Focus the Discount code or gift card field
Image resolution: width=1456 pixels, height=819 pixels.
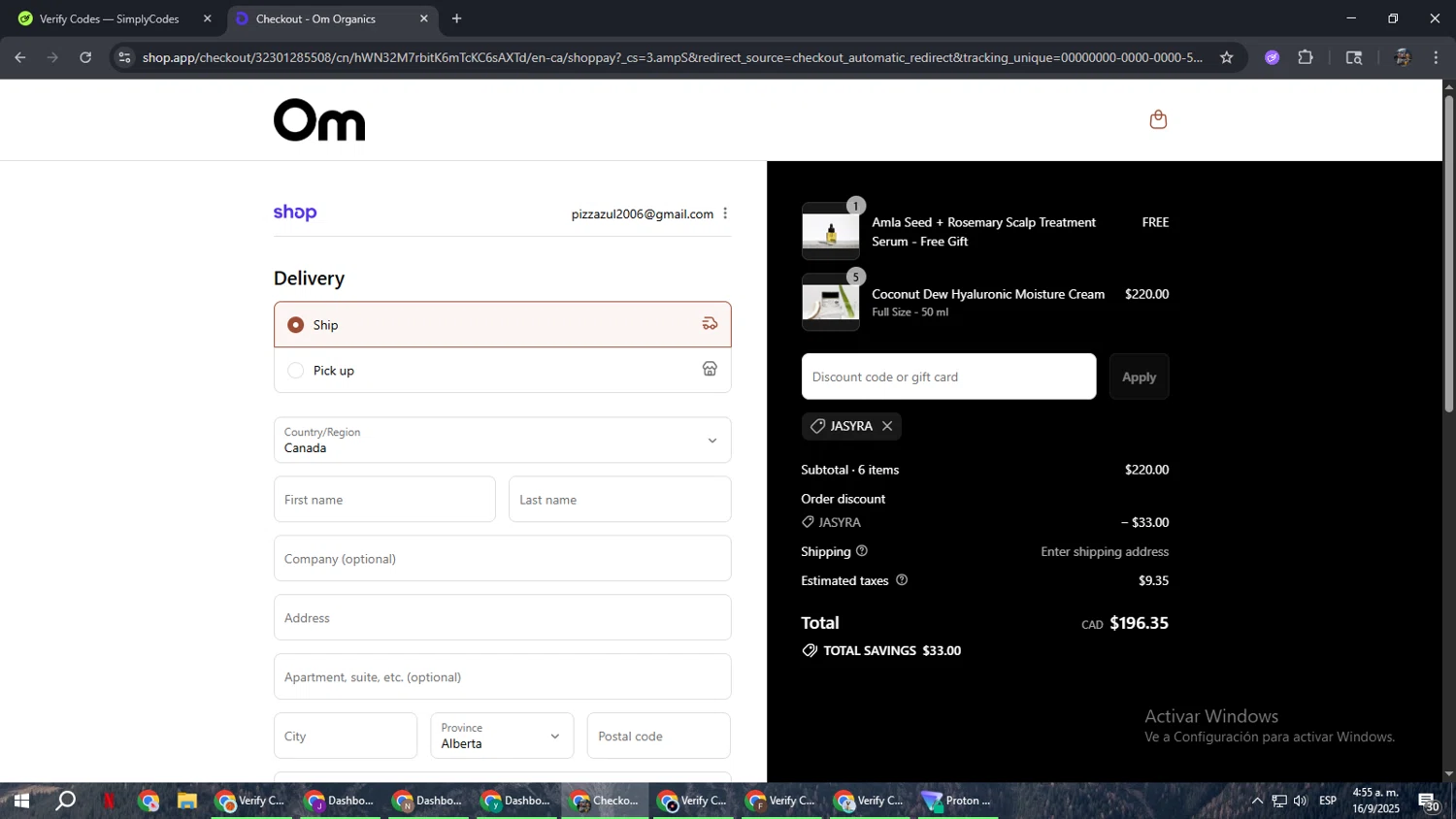click(x=948, y=377)
